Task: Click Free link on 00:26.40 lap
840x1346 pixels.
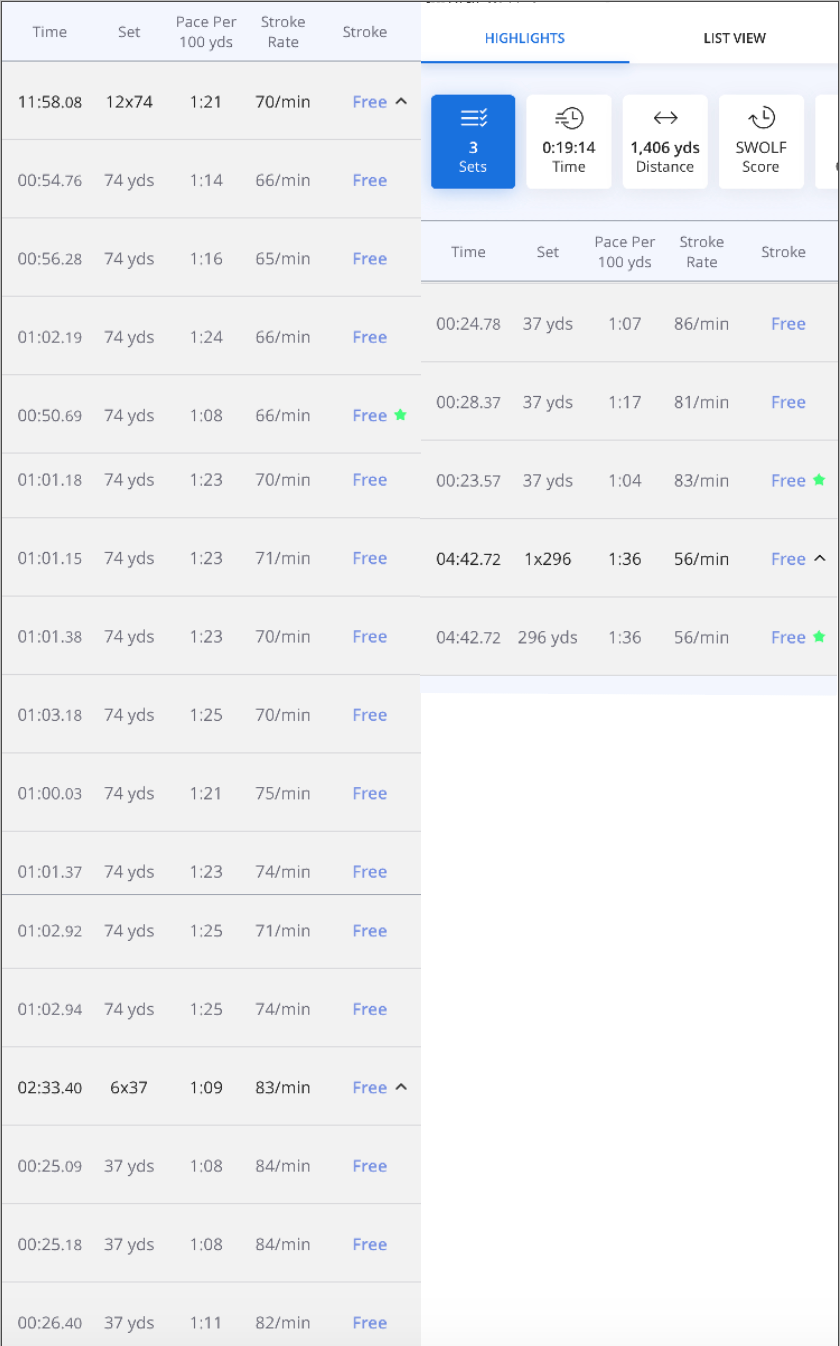Action: tap(369, 1323)
